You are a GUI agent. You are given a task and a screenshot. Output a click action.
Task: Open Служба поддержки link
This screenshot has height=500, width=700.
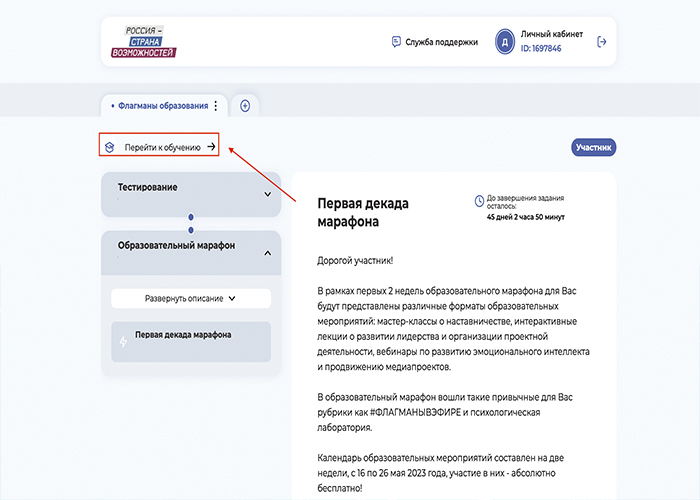[x=441, y=42]
